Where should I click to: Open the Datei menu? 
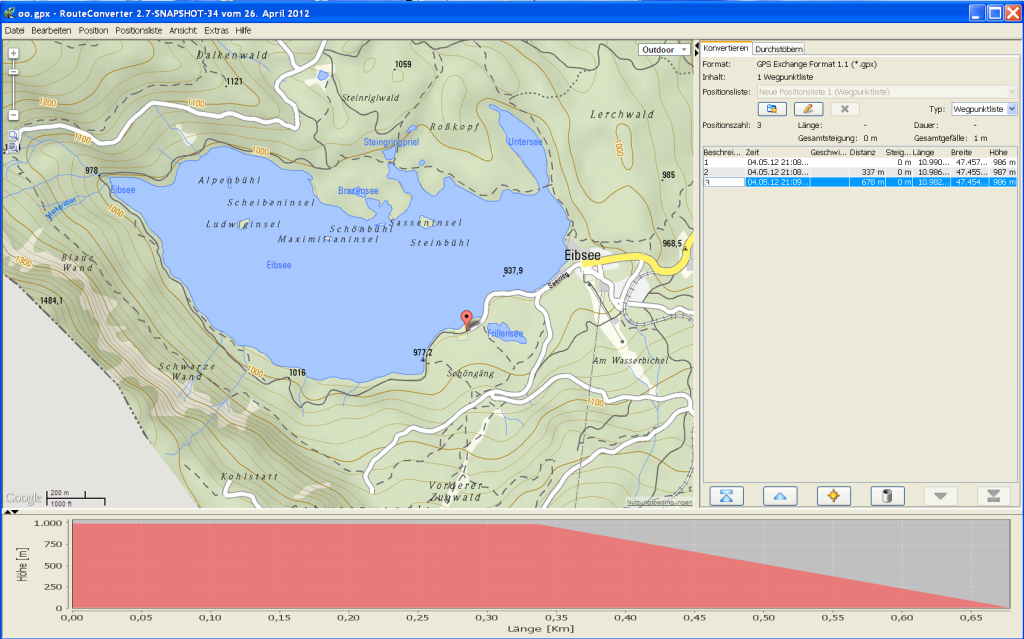point(14,31)
